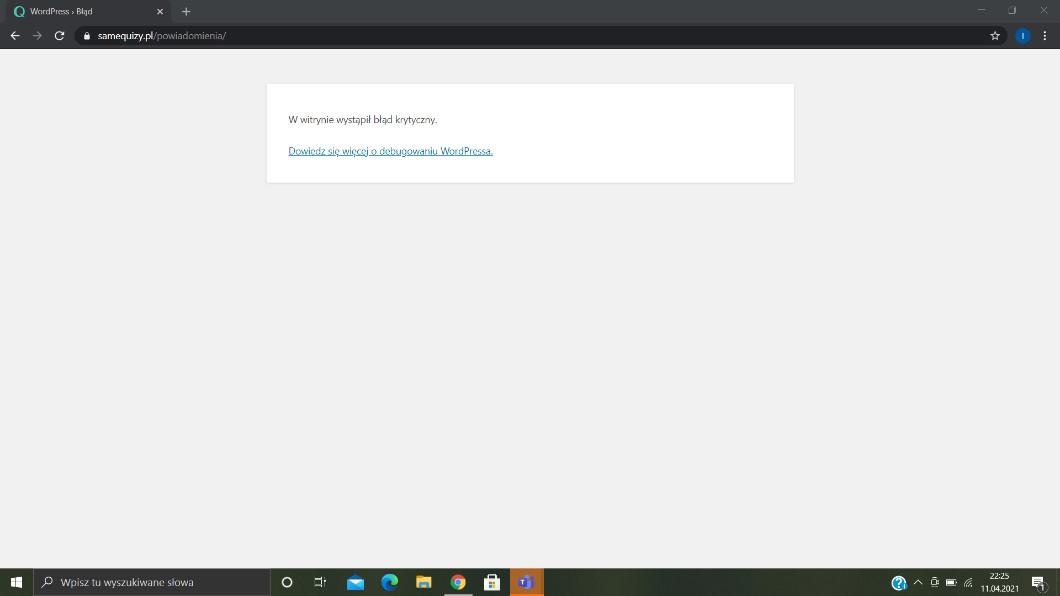Click the "Wpisz tu wyszukiwane słowa" search box
Image resolution: width=1060 pixels, height=596 pixels.
click(150, 582)
